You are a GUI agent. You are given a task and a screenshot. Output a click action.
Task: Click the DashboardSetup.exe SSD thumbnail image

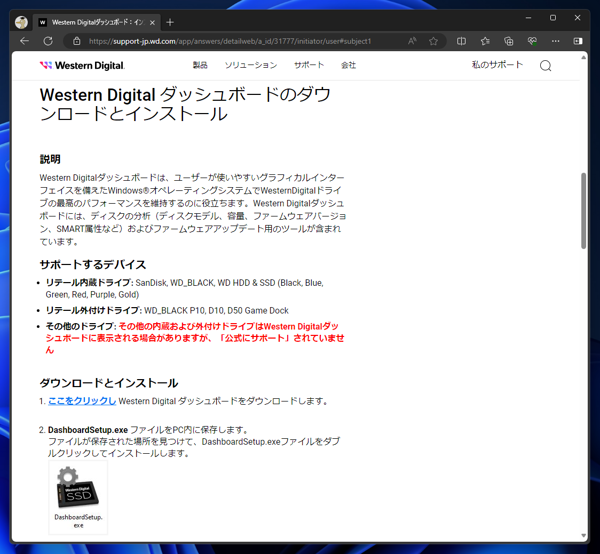78,497
